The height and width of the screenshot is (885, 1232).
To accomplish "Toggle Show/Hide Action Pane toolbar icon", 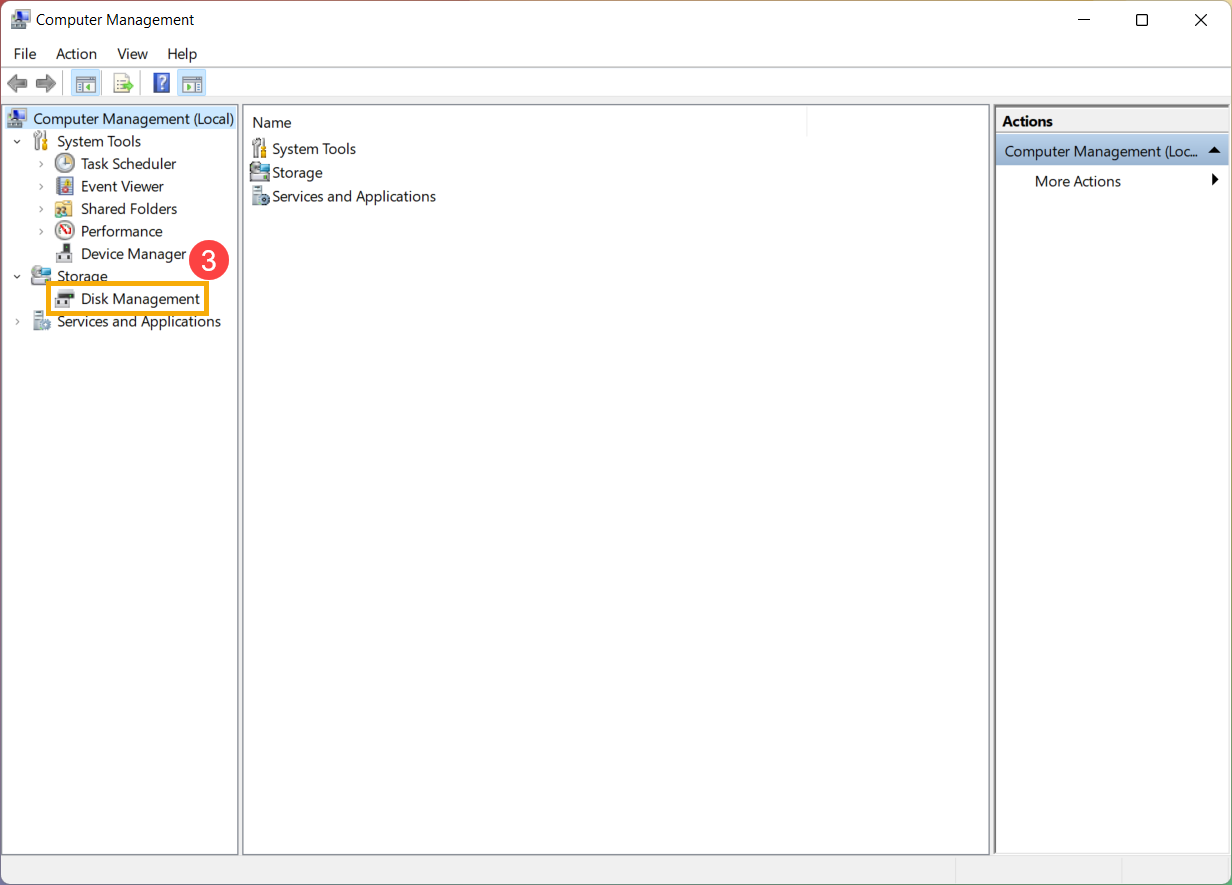I will pos(191,83).
